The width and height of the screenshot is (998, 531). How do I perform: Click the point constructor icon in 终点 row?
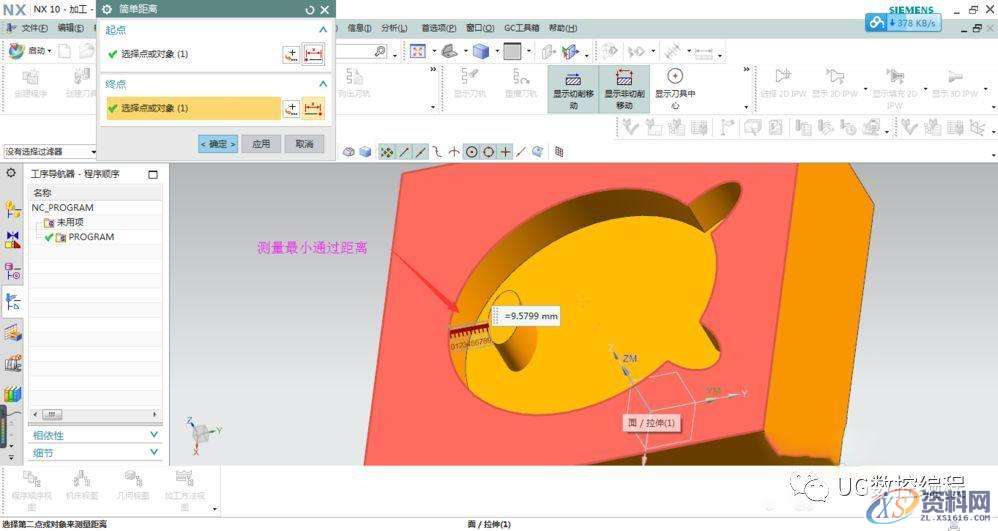coord(291,108)
